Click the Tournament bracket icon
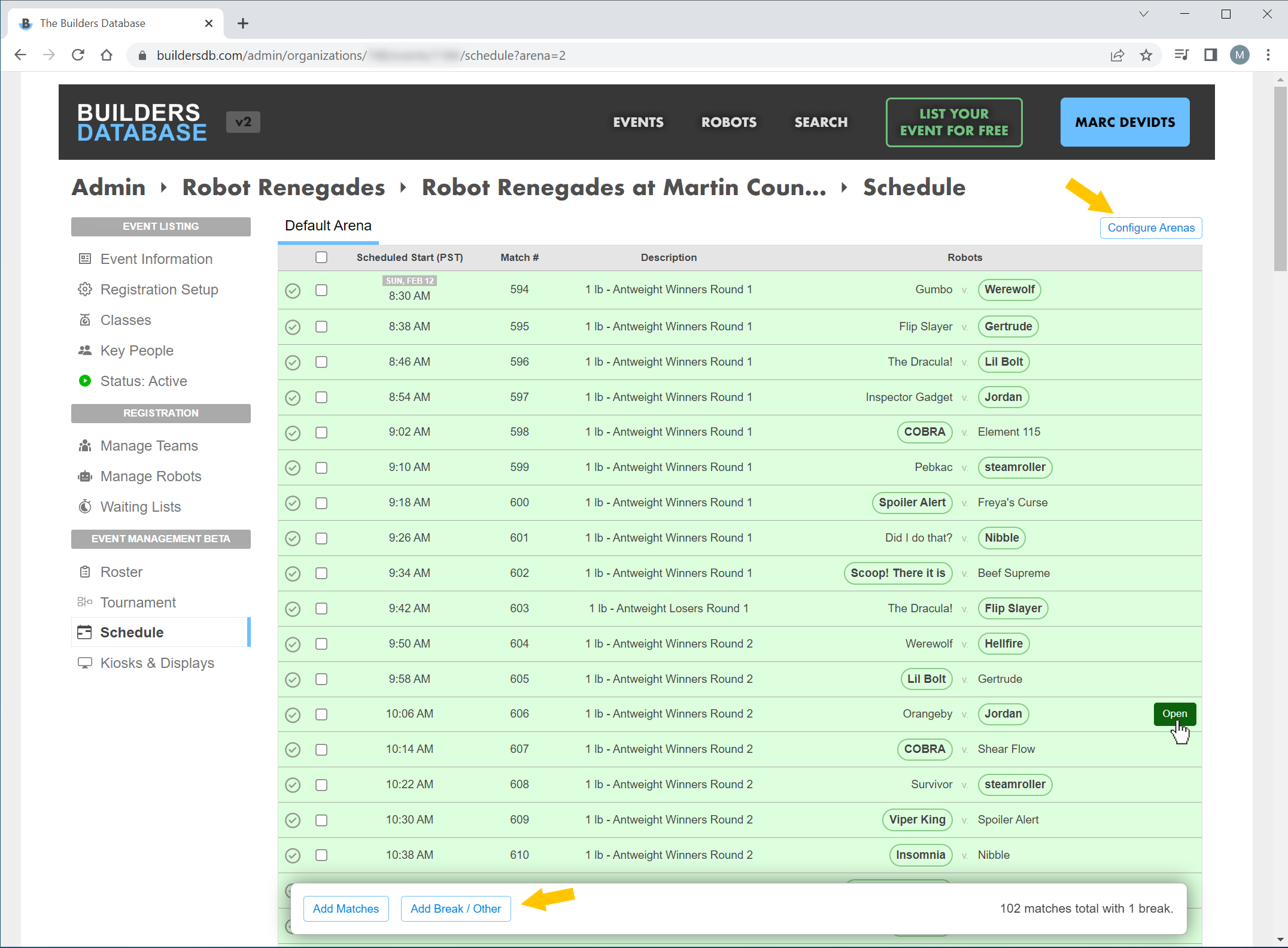This screenshot has width=1288, height=948. (x=85, y=601)
